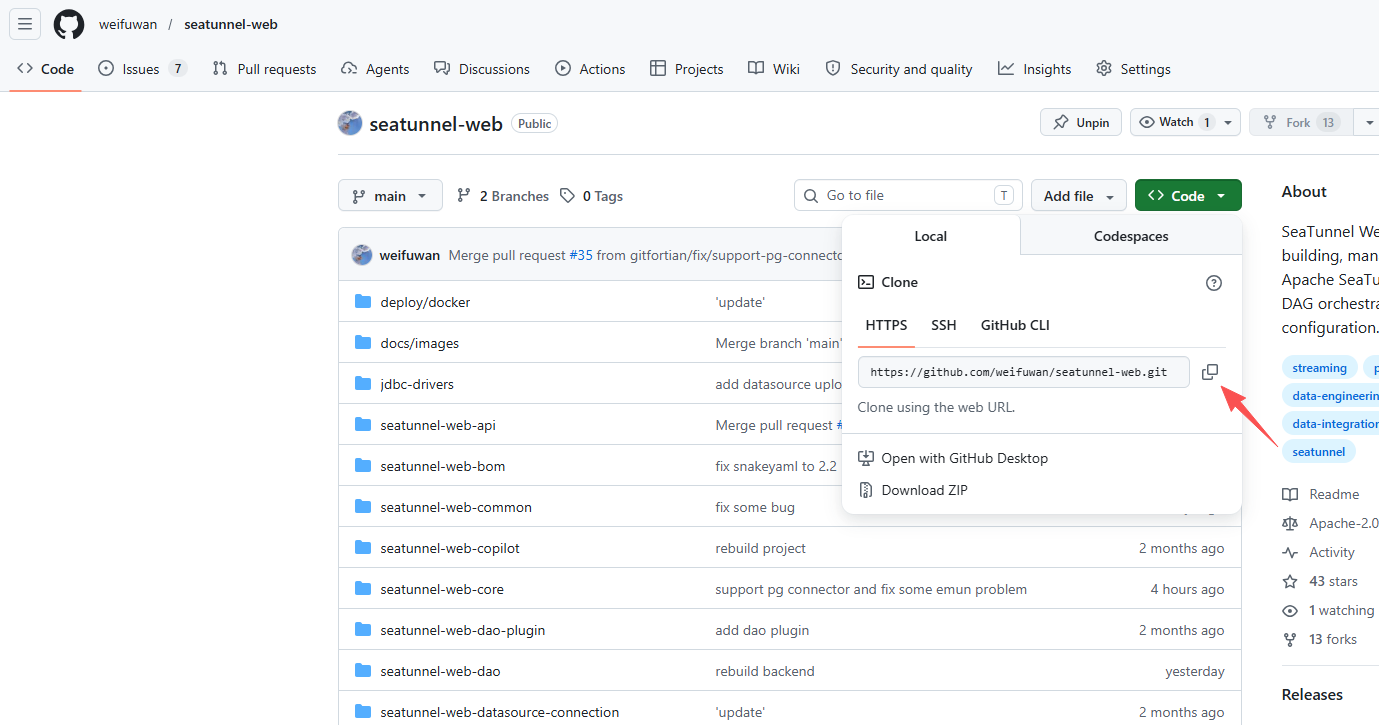Open the hamburger navigation menu

[25, 24]
